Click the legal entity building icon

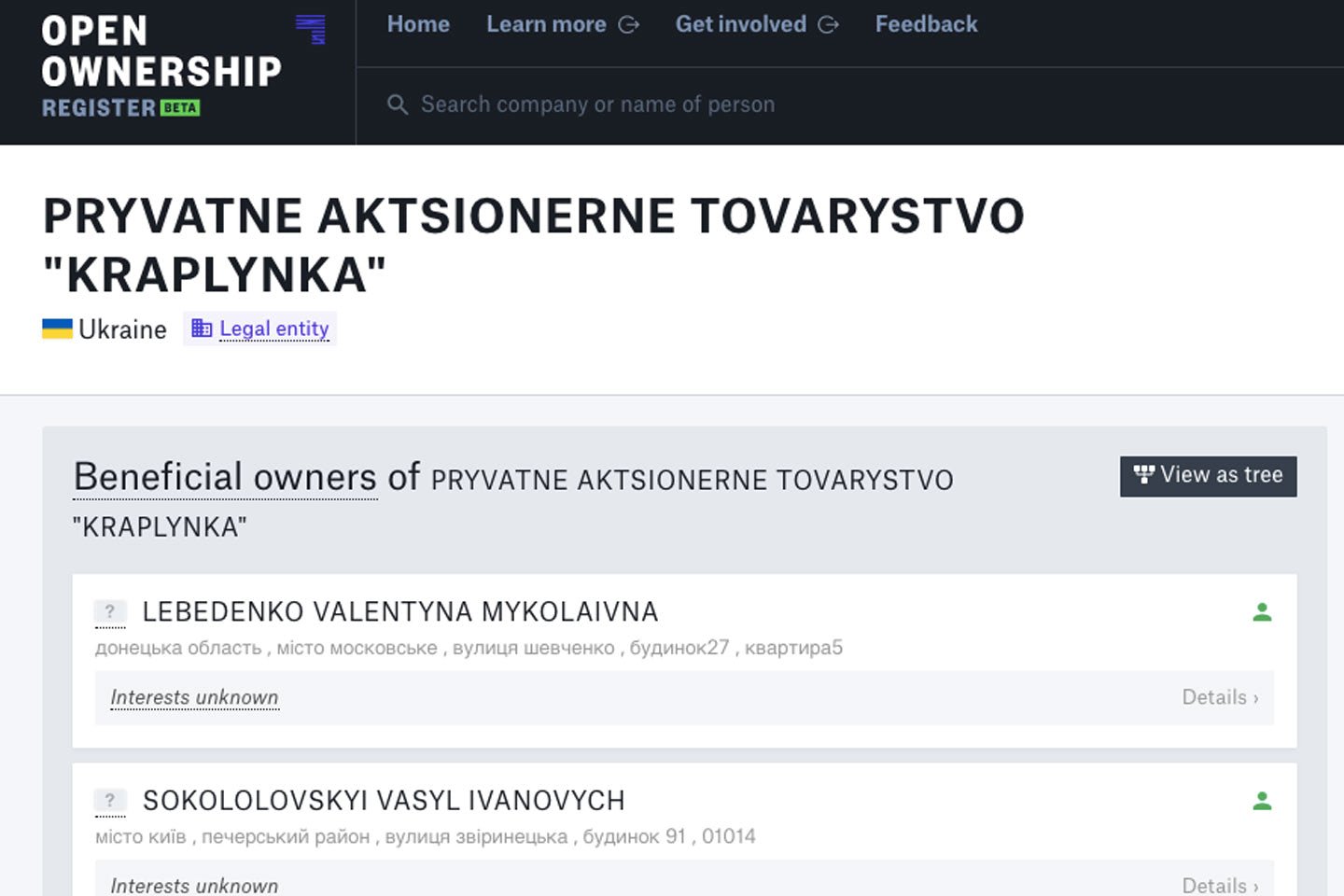point(202,328)
